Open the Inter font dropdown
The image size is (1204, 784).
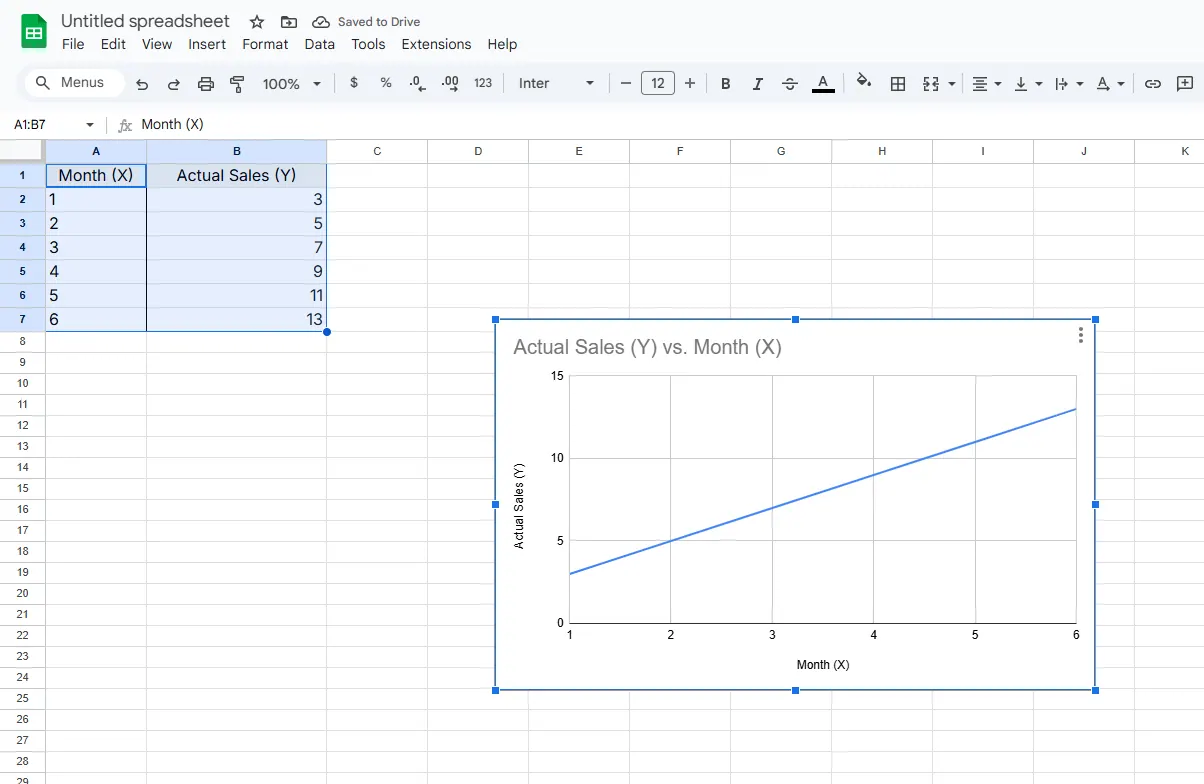pos(556,84)
